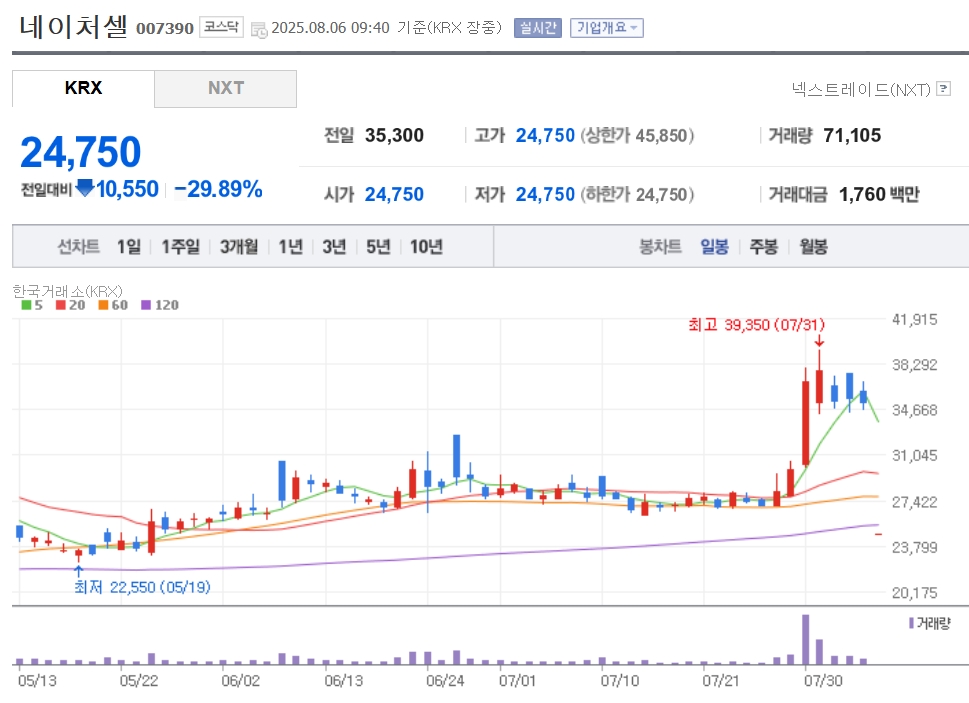Click the 최고 39,350 red arrow marker
This screenshot has height=703, width=969.
click(x=819, y=341)
